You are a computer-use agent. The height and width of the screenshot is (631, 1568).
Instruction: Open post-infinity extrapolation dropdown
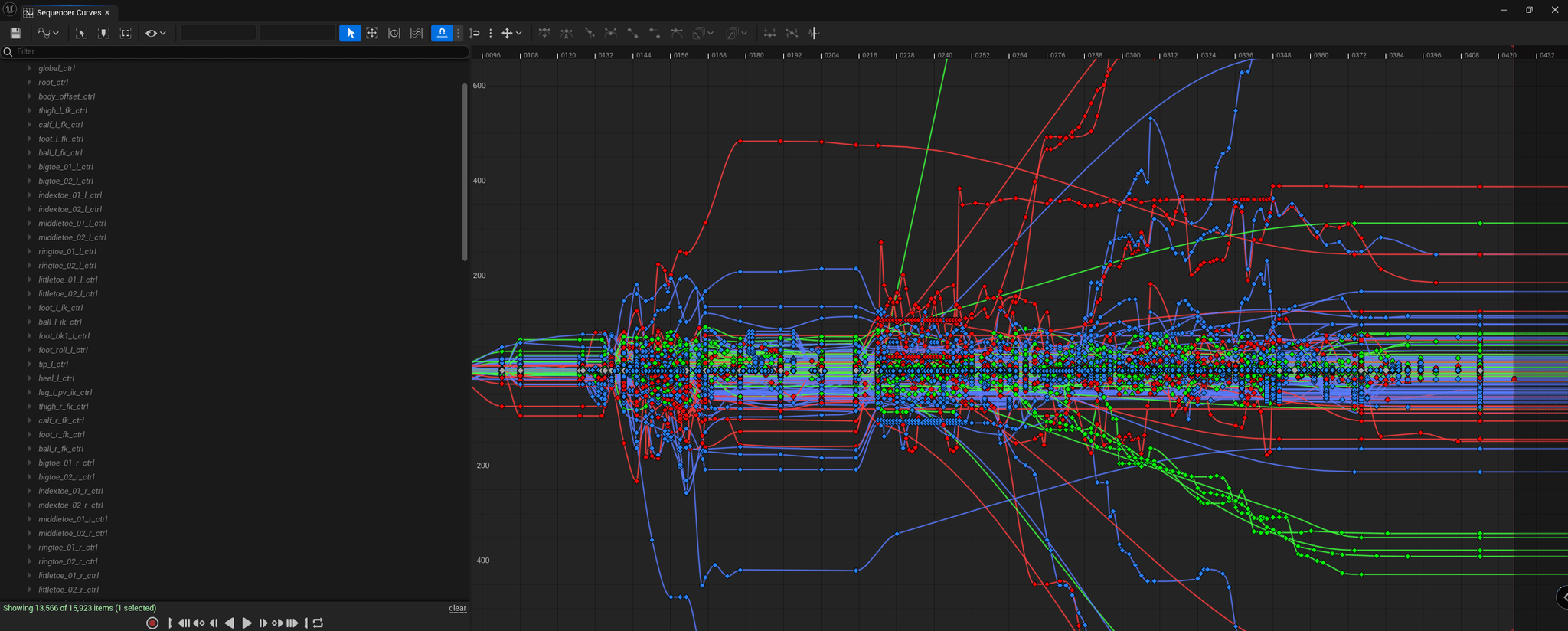(737, 33)
